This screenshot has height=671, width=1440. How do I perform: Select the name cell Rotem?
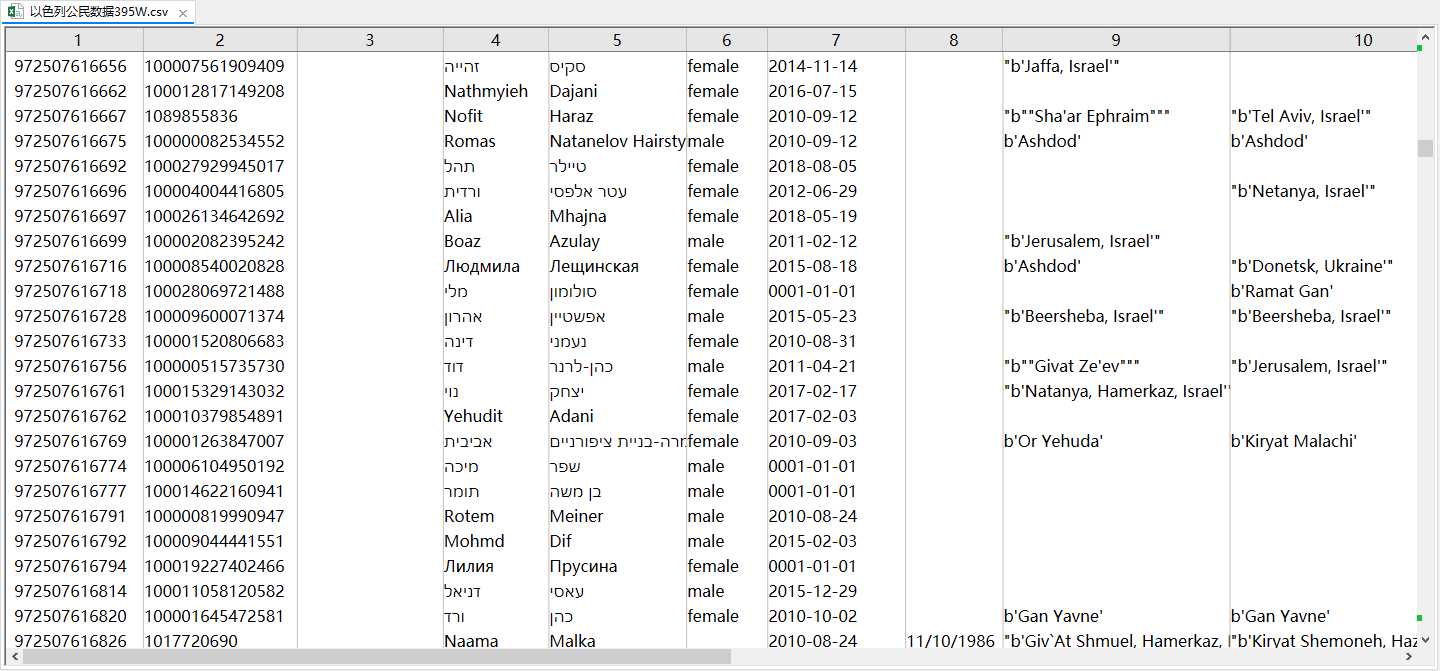point(469,516)
